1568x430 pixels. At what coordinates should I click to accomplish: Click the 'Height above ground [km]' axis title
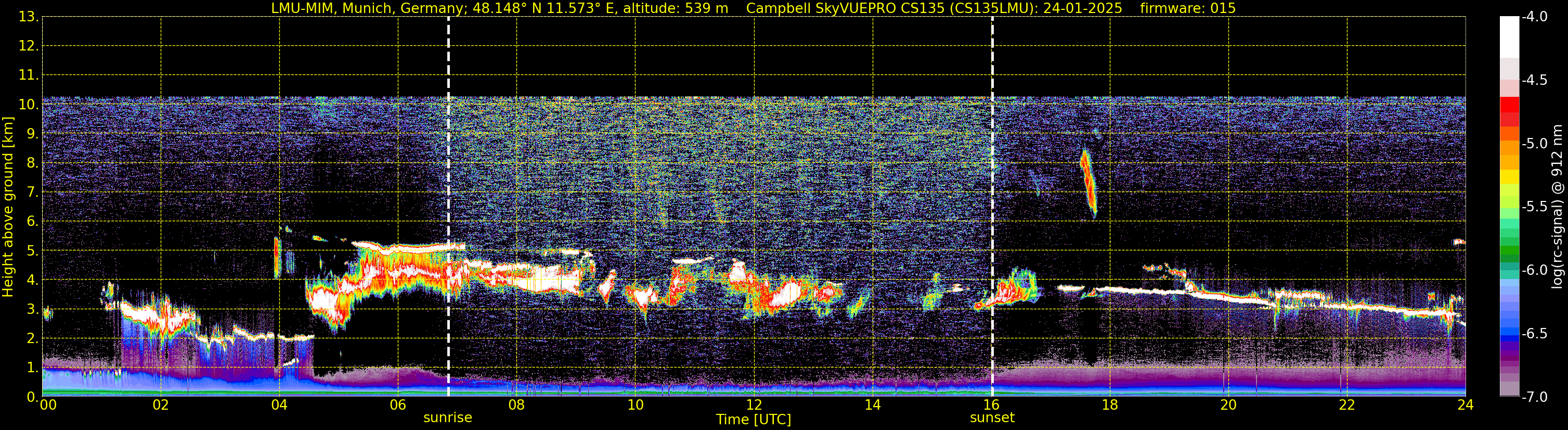tap(8, 207)
